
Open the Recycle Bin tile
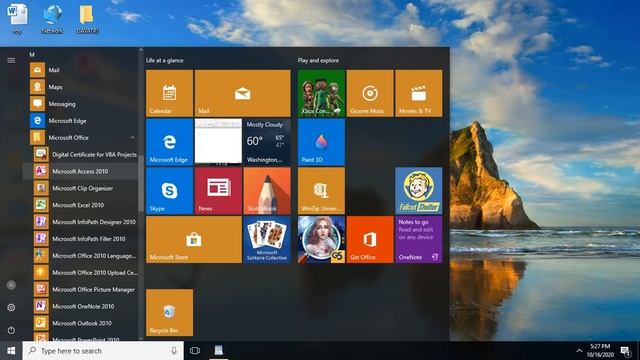(x=169, y=312)
